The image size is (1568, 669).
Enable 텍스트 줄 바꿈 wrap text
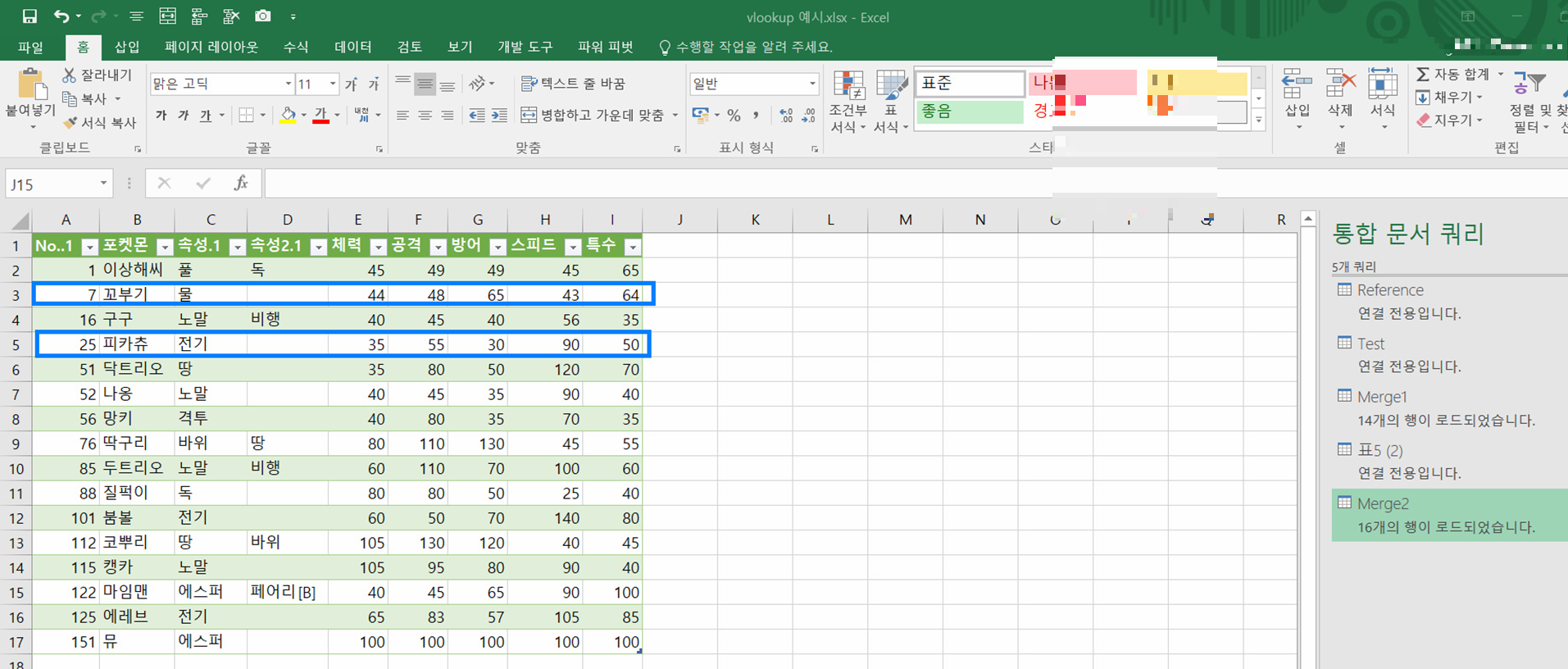573,84
